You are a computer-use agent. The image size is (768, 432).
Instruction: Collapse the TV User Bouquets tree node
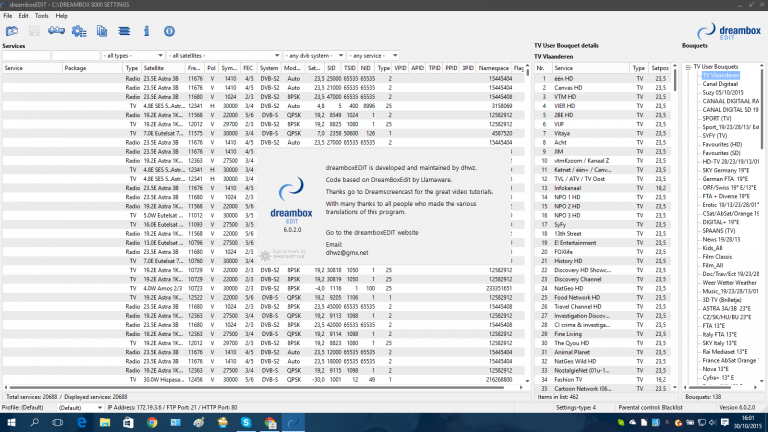[x=687, y=67]
